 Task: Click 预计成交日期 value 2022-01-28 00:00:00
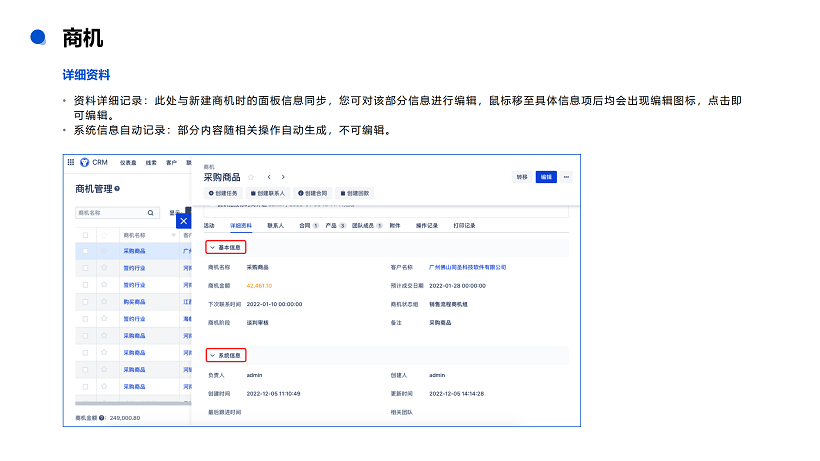coord(458,286)
